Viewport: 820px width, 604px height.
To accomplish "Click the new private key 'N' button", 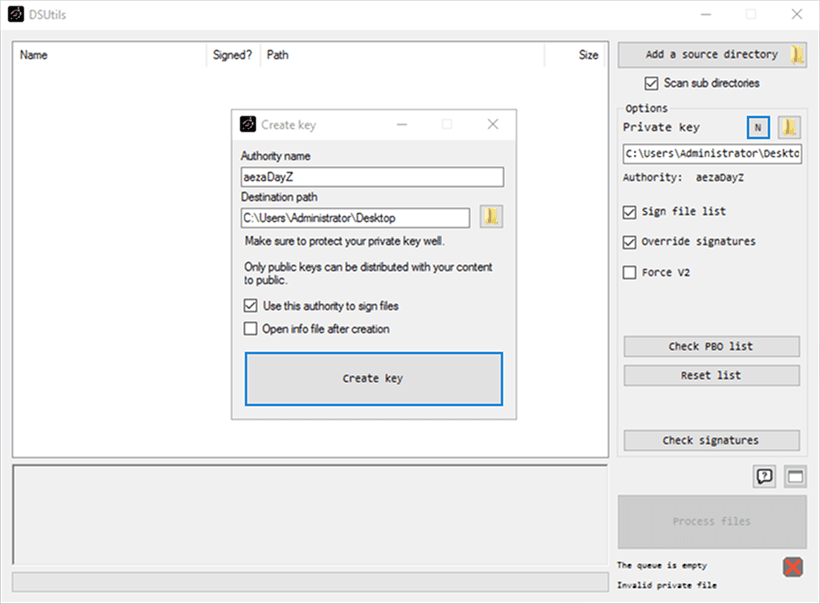I will pyautogui.click(x=758, y=127).
